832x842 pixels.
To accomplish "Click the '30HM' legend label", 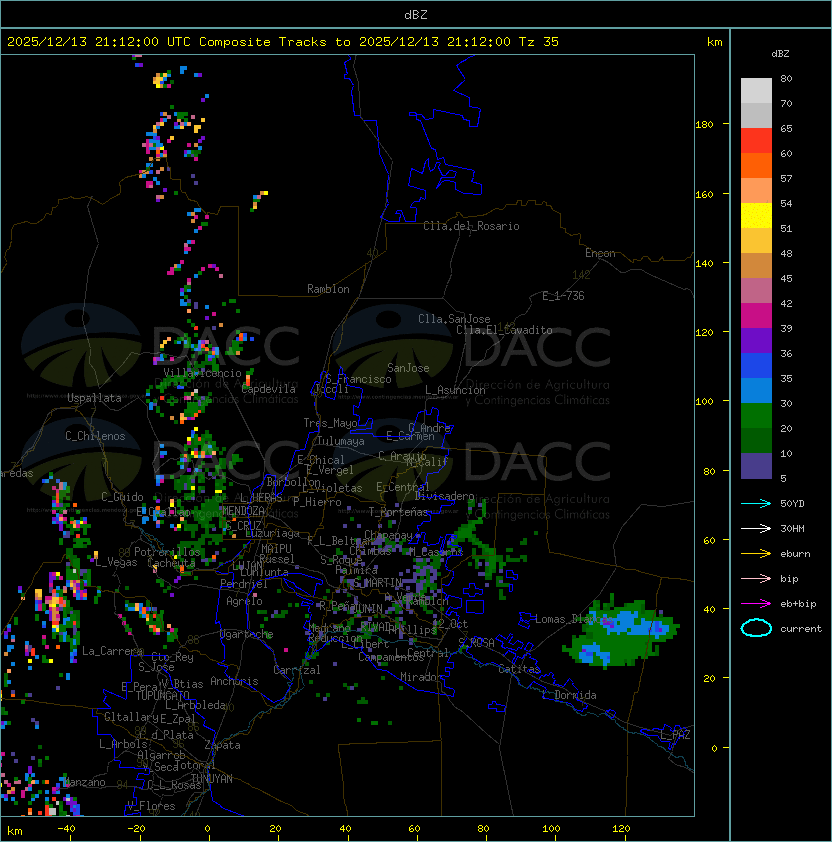I will tap(792, 528).
